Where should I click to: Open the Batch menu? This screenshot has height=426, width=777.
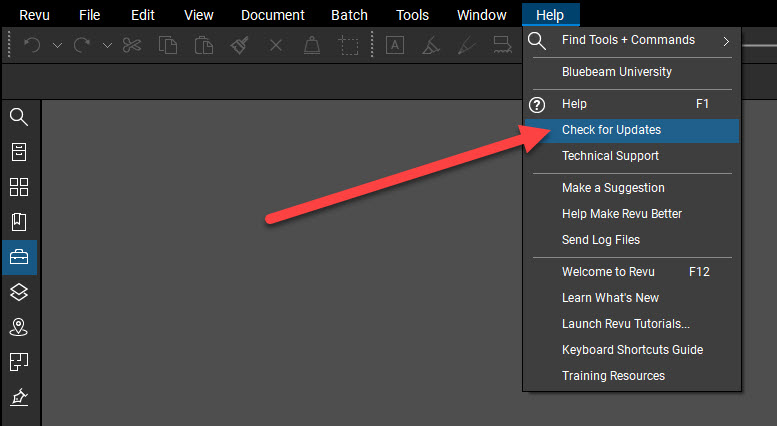click(349, 15)
